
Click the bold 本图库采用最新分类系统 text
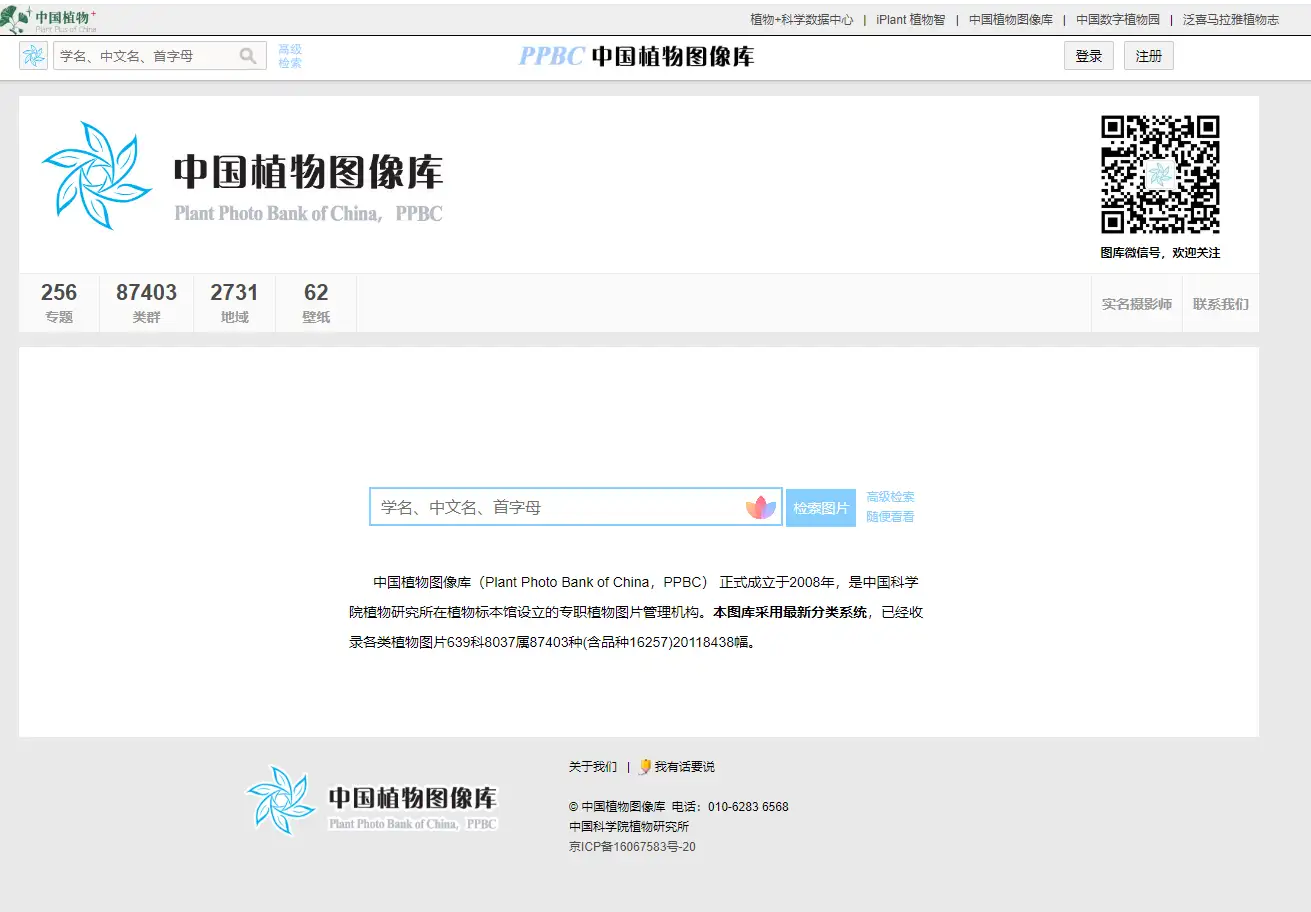(790, 612)
